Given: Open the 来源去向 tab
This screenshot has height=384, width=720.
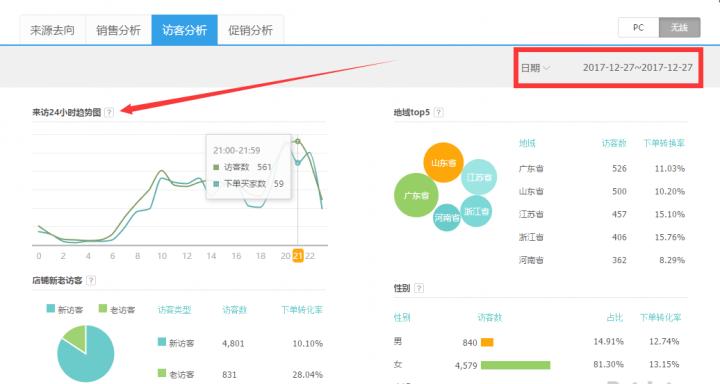Looking at the screenshot, I should 52,30.
